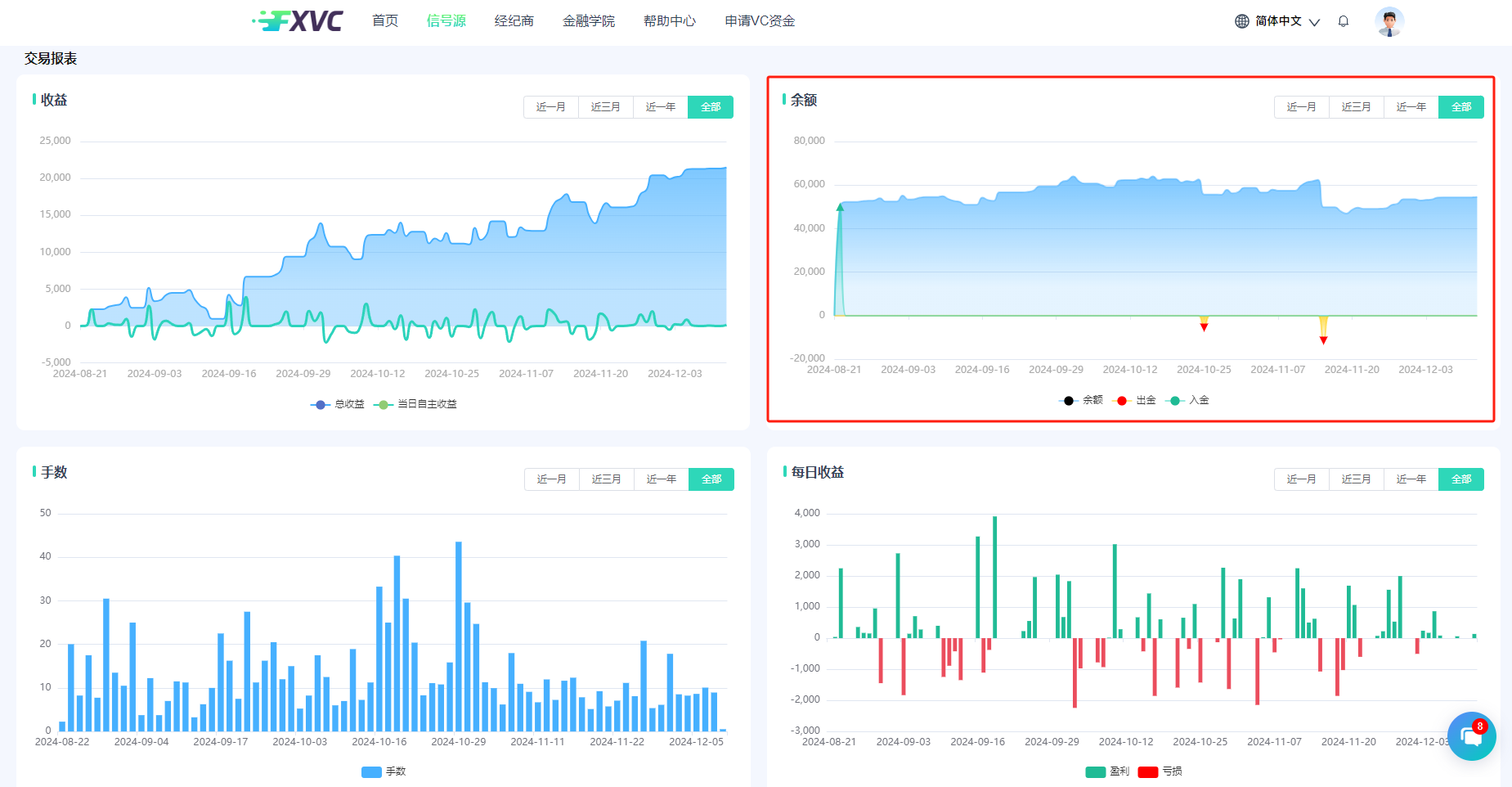Select 近一月 in the 收益 chart
Image resolution: width=1512 pixels, height=787 pixels.
point(551,107)
